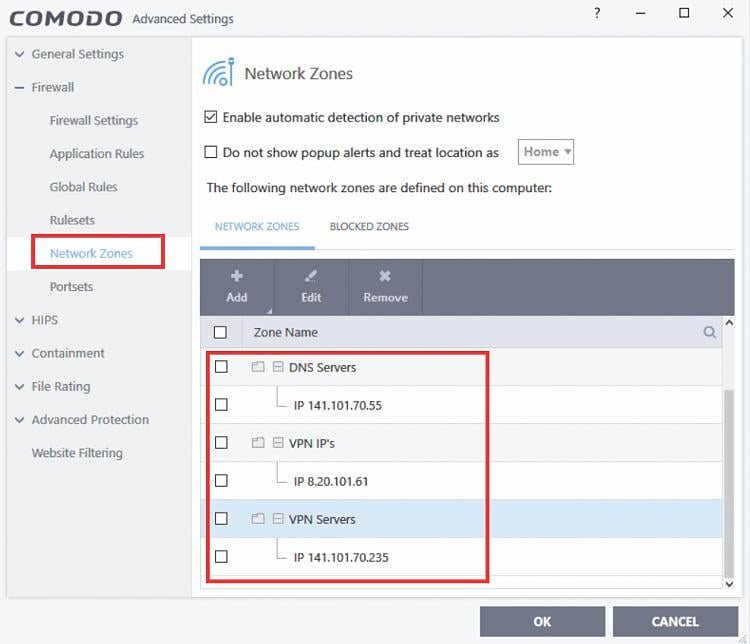Click the Edit pencil icon
Viewport: 750px width, 644px height.
tap(311, 276)
